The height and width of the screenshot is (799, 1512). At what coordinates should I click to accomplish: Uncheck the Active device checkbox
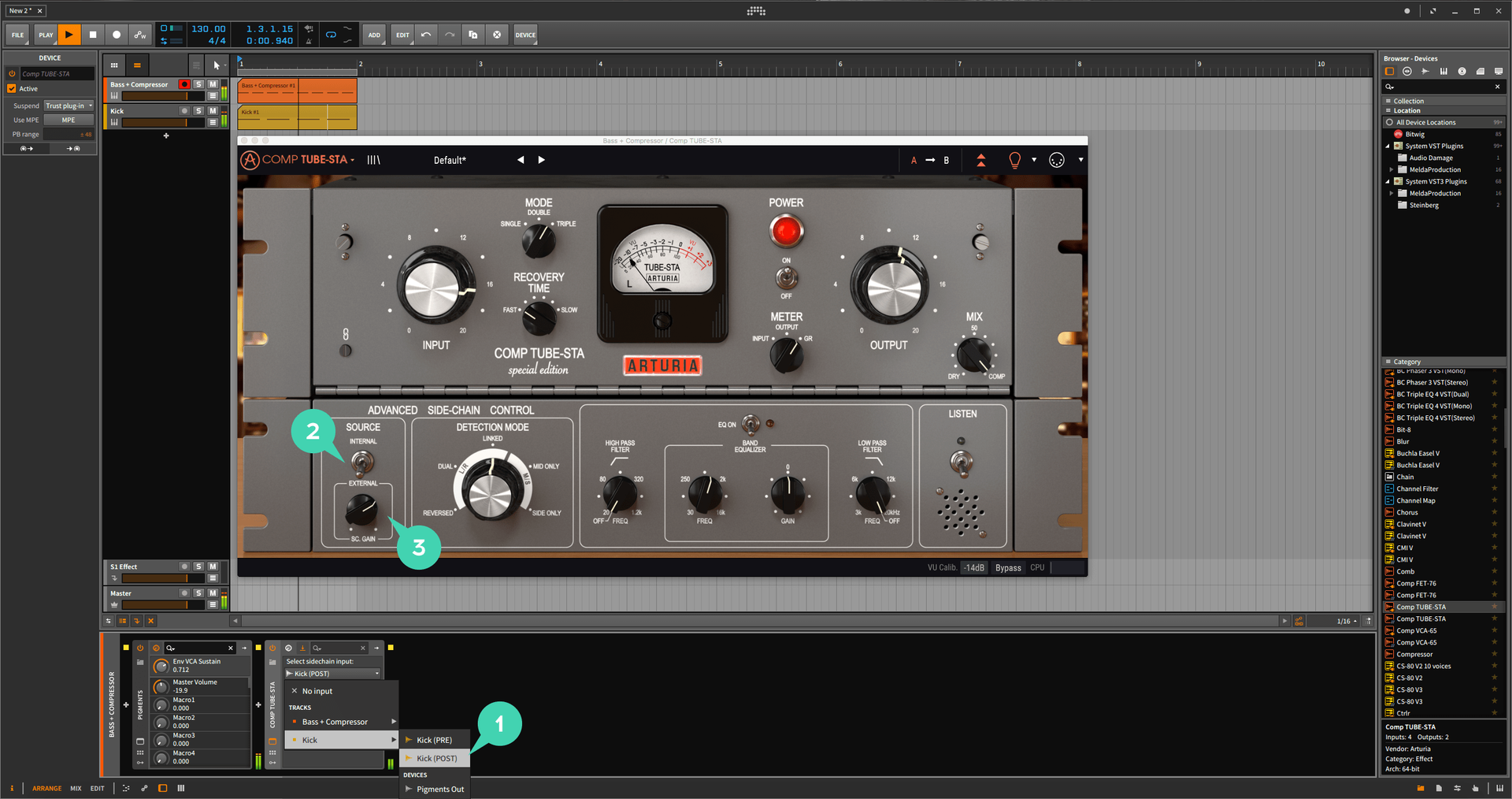pyautogui.click(x=12, y=89)
